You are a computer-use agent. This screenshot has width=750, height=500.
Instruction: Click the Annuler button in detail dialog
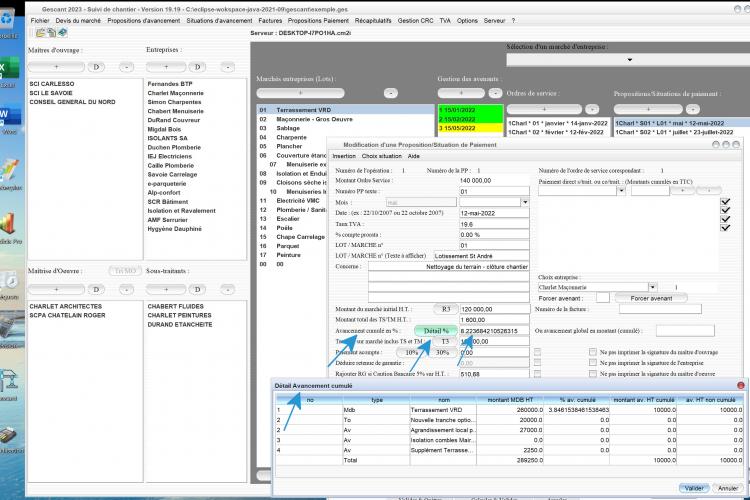point(728,488)
